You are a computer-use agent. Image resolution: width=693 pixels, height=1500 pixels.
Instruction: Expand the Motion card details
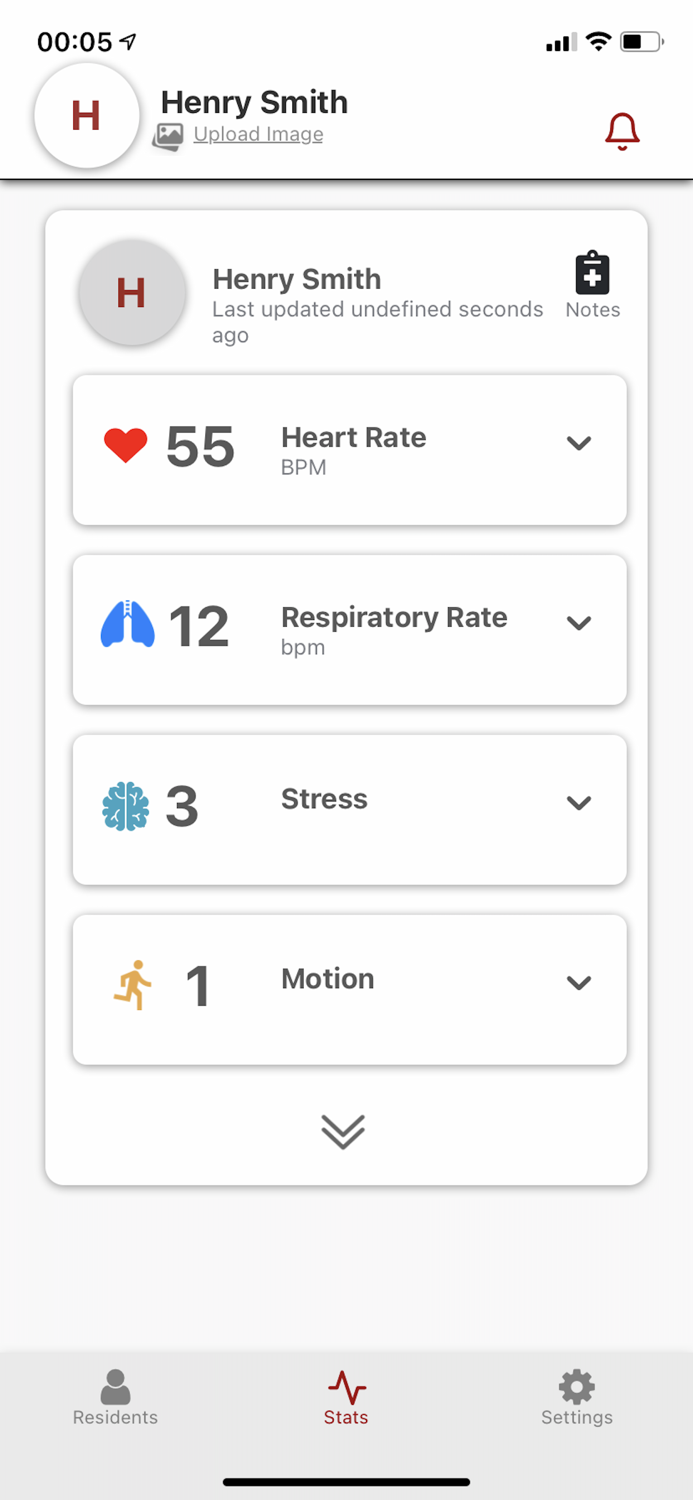click(578, 983)
